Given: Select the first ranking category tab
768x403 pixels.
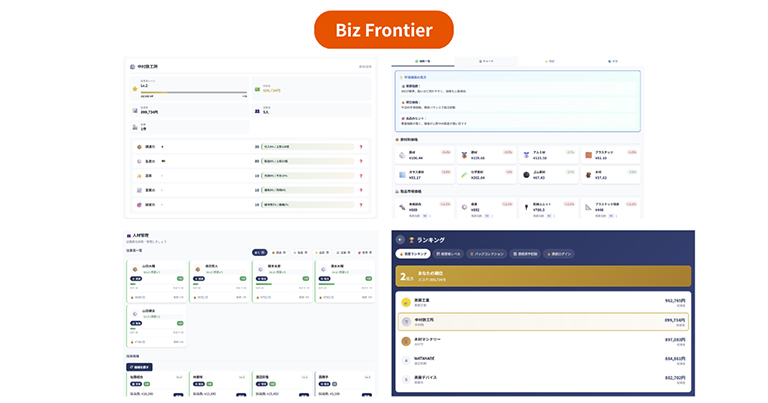Looking at the screenshot, I should [413, 254].
